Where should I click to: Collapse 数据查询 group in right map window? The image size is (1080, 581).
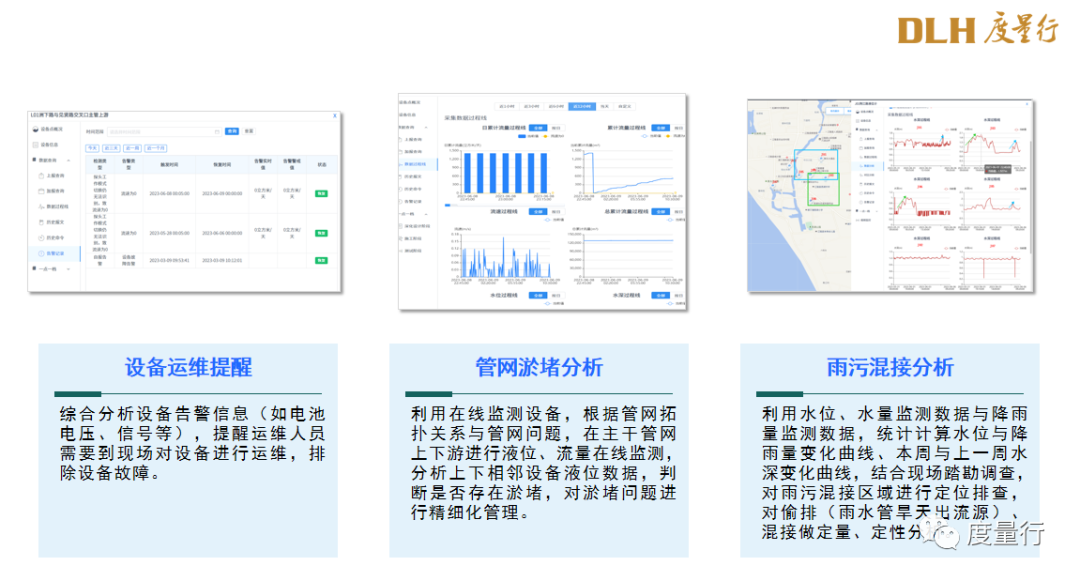(x=876, y=130)
